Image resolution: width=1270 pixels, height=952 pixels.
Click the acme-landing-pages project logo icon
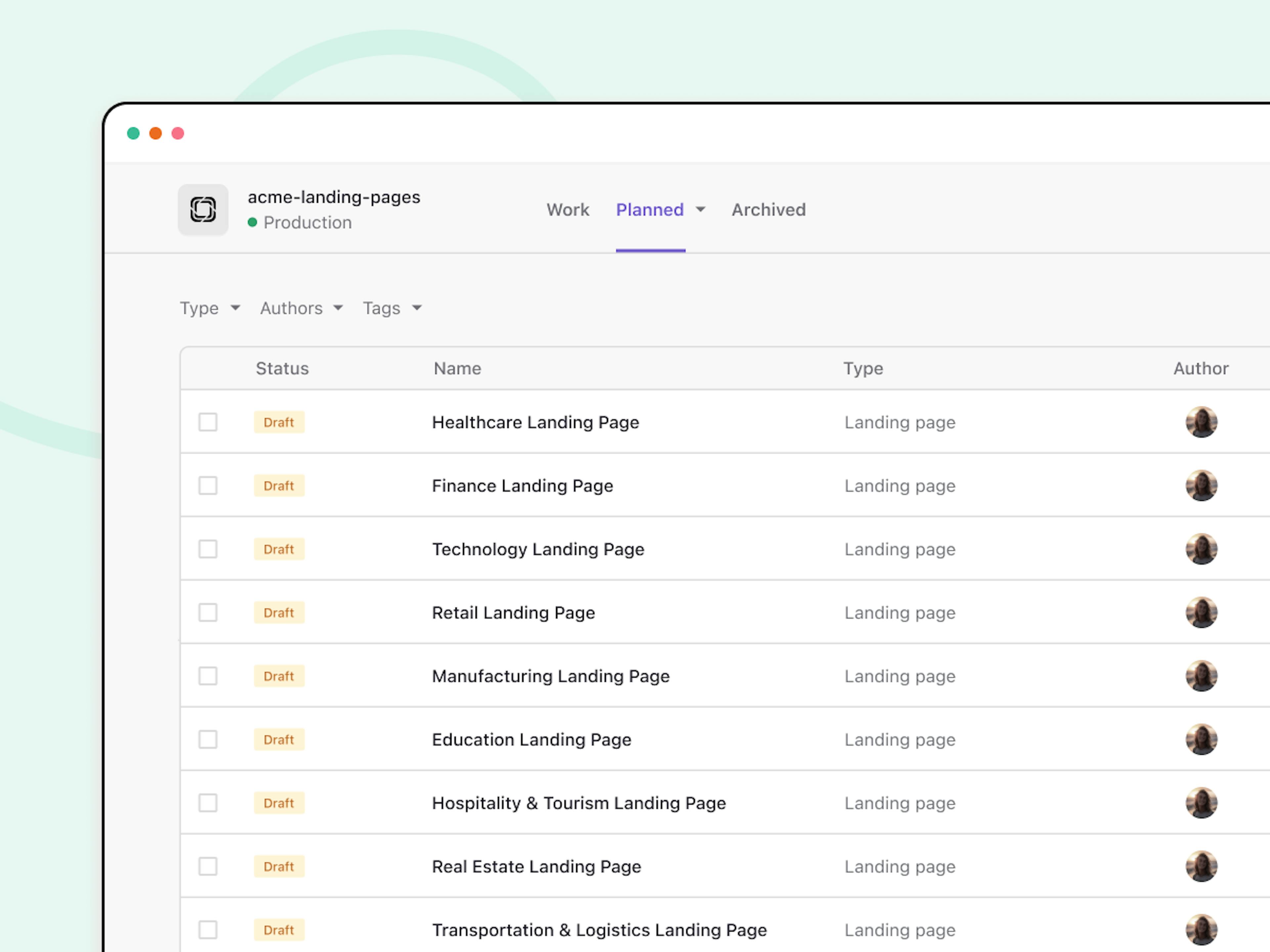[203, 210]
